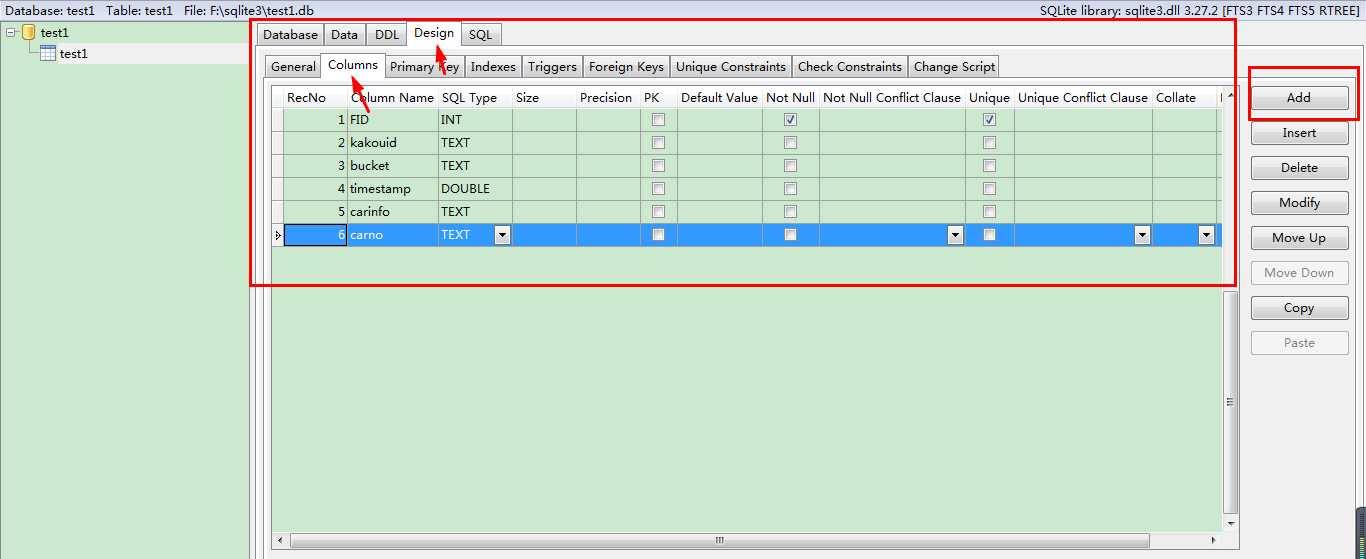The width and height of the screenshot is (1366, 559).
Task: Click the vertical scrollbar up arrow
Action: 1231,95
